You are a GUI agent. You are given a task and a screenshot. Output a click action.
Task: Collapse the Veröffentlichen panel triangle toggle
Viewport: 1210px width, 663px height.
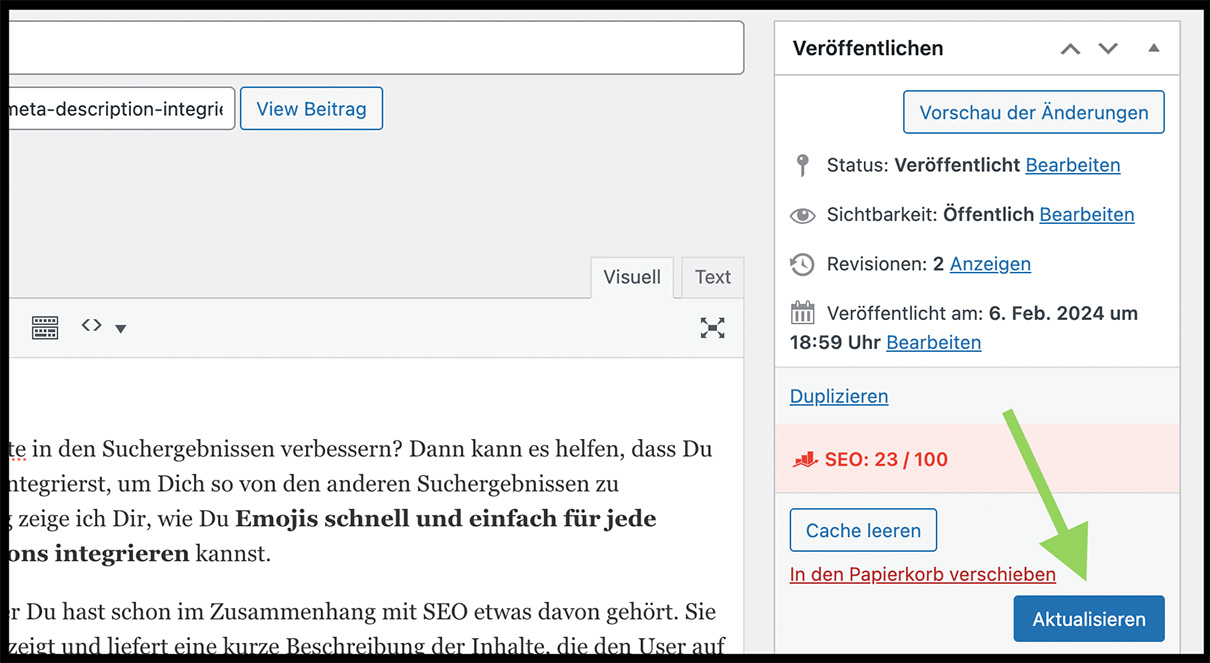click(1153, 48)
